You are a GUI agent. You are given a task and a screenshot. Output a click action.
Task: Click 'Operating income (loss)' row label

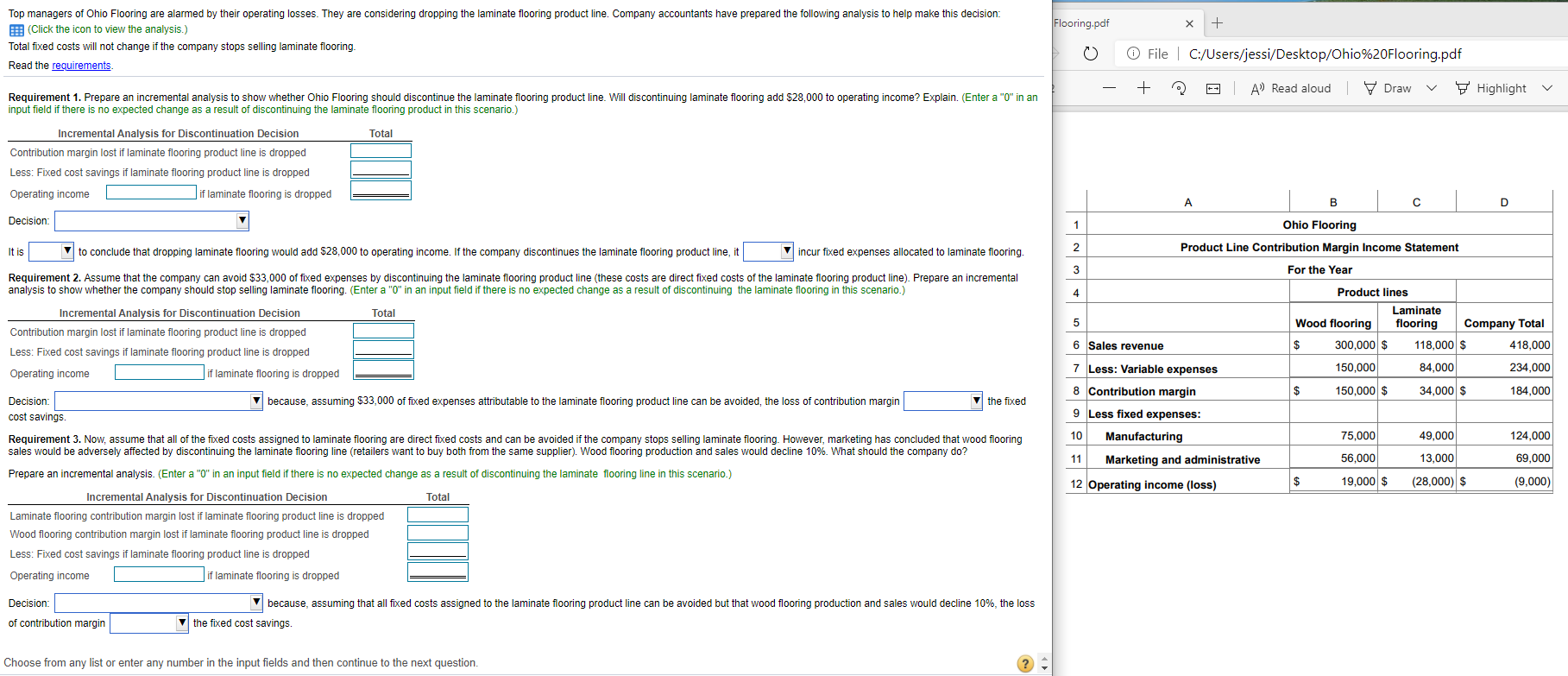[x=1152, y=484]
